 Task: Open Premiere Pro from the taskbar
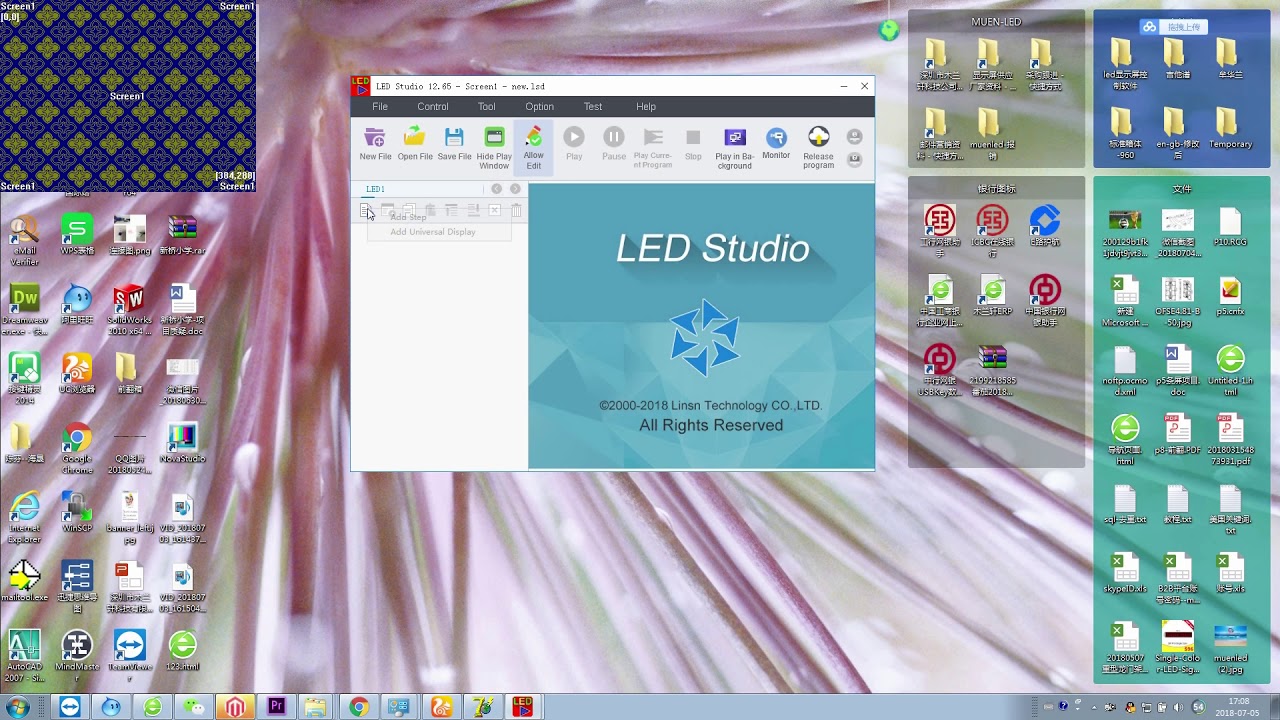[276, 707]
